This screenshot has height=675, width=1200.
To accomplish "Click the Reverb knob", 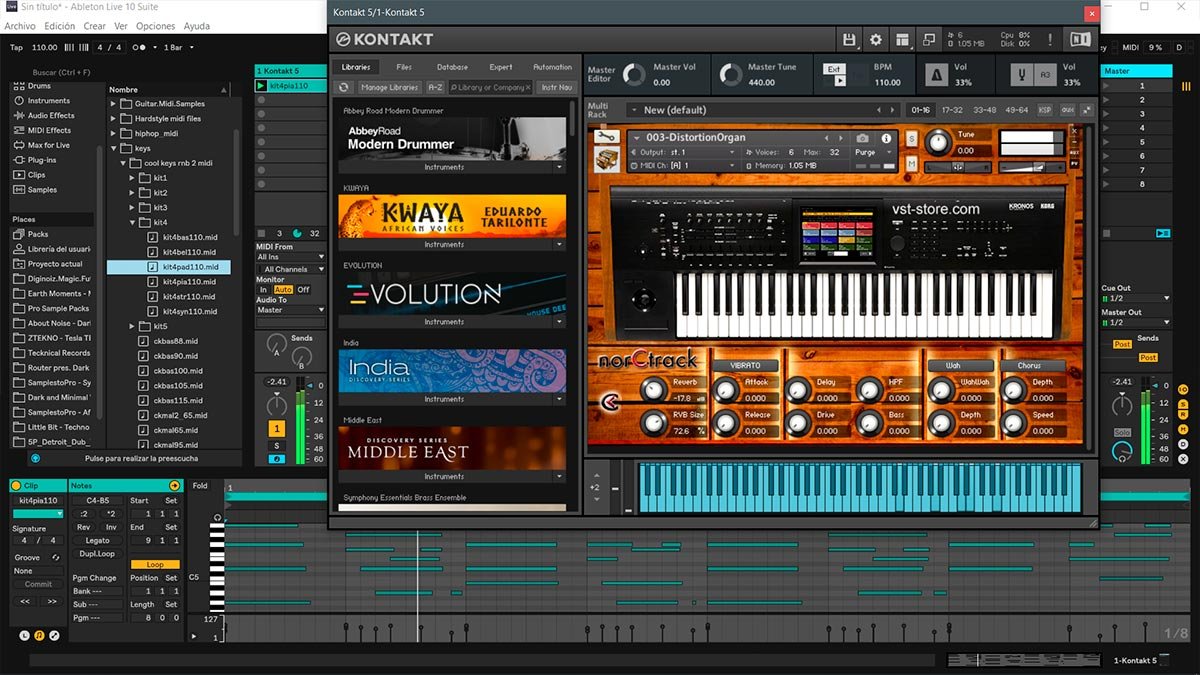I will point(655,390).
